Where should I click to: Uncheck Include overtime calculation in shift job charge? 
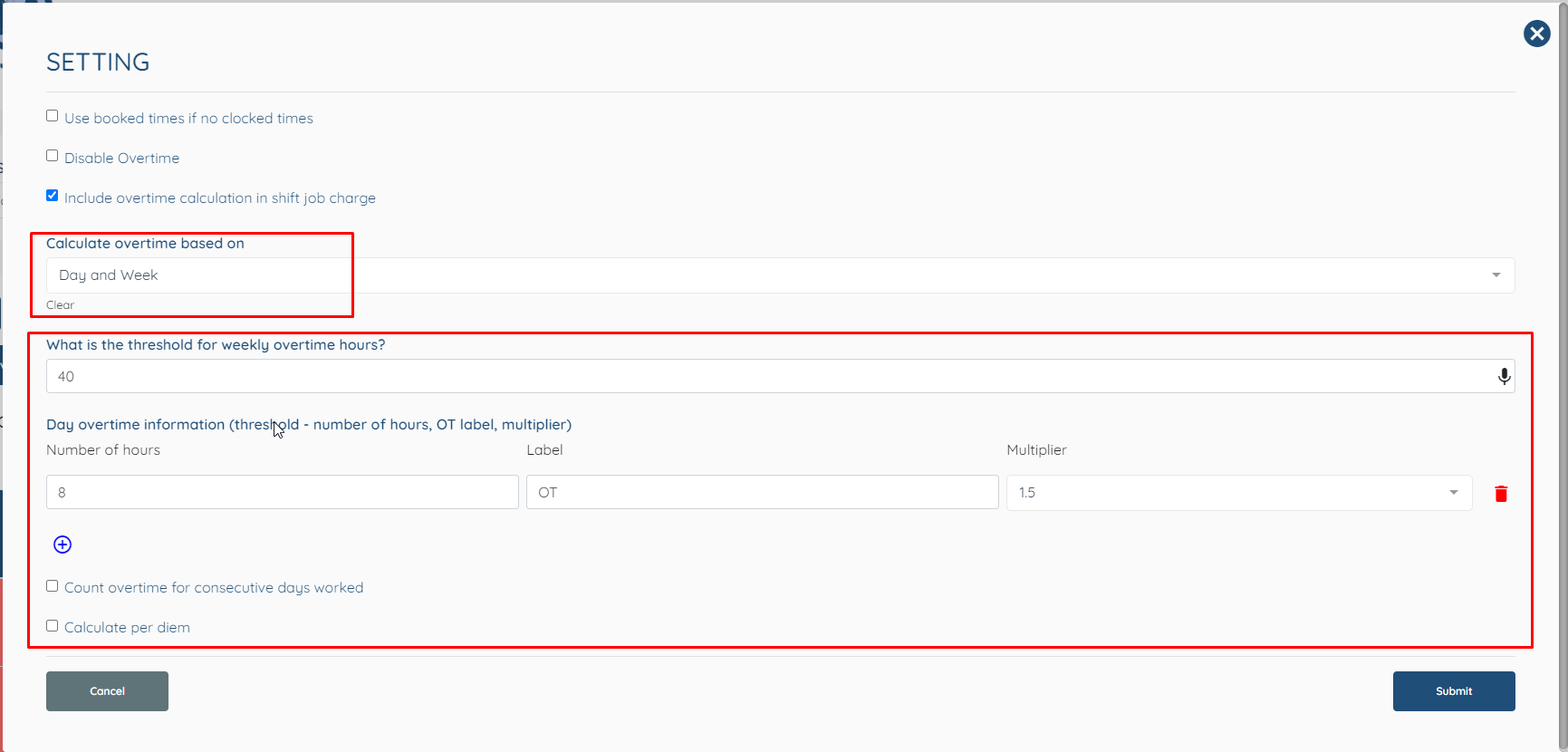pos(53,196)
